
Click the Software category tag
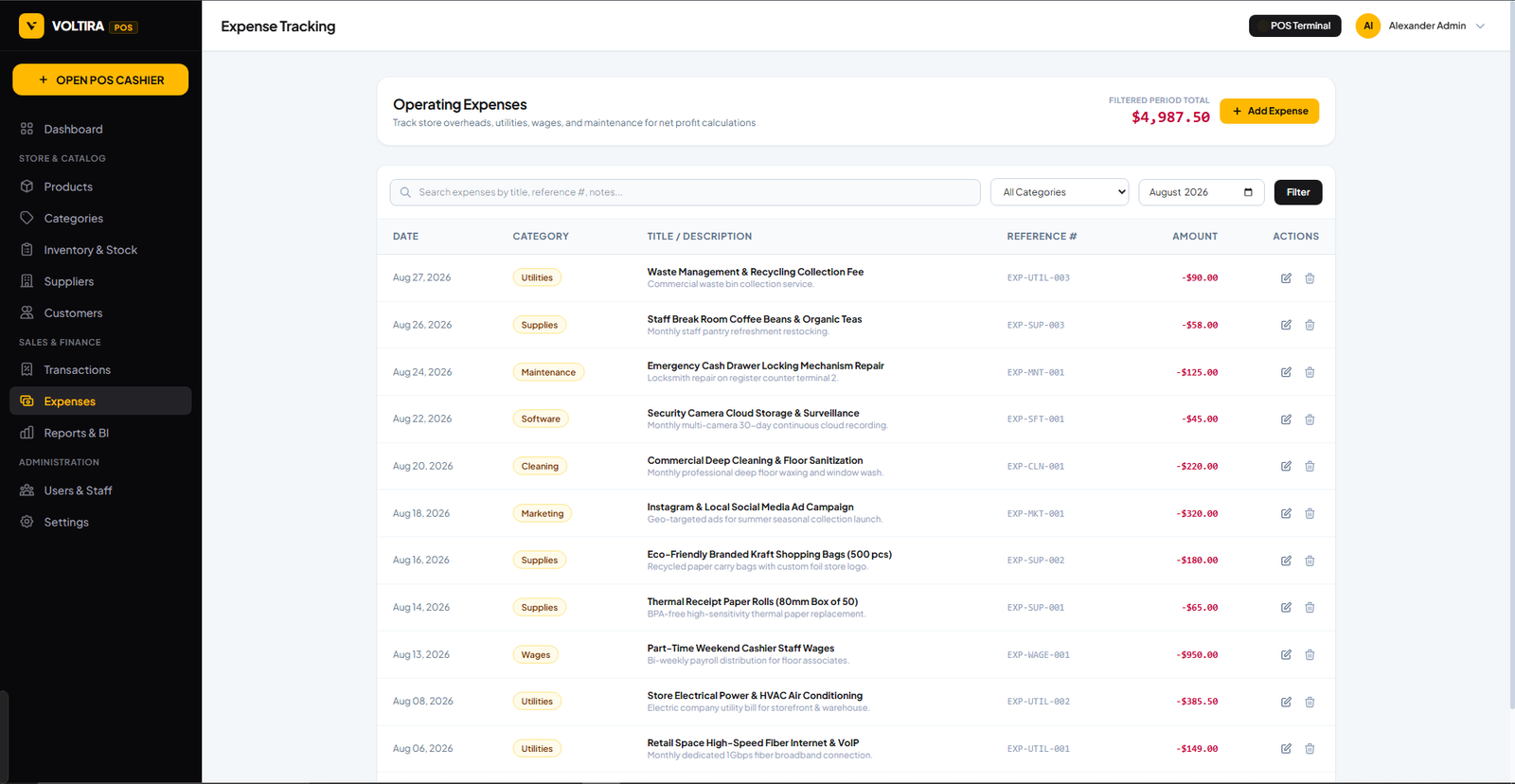coord(541,419)
